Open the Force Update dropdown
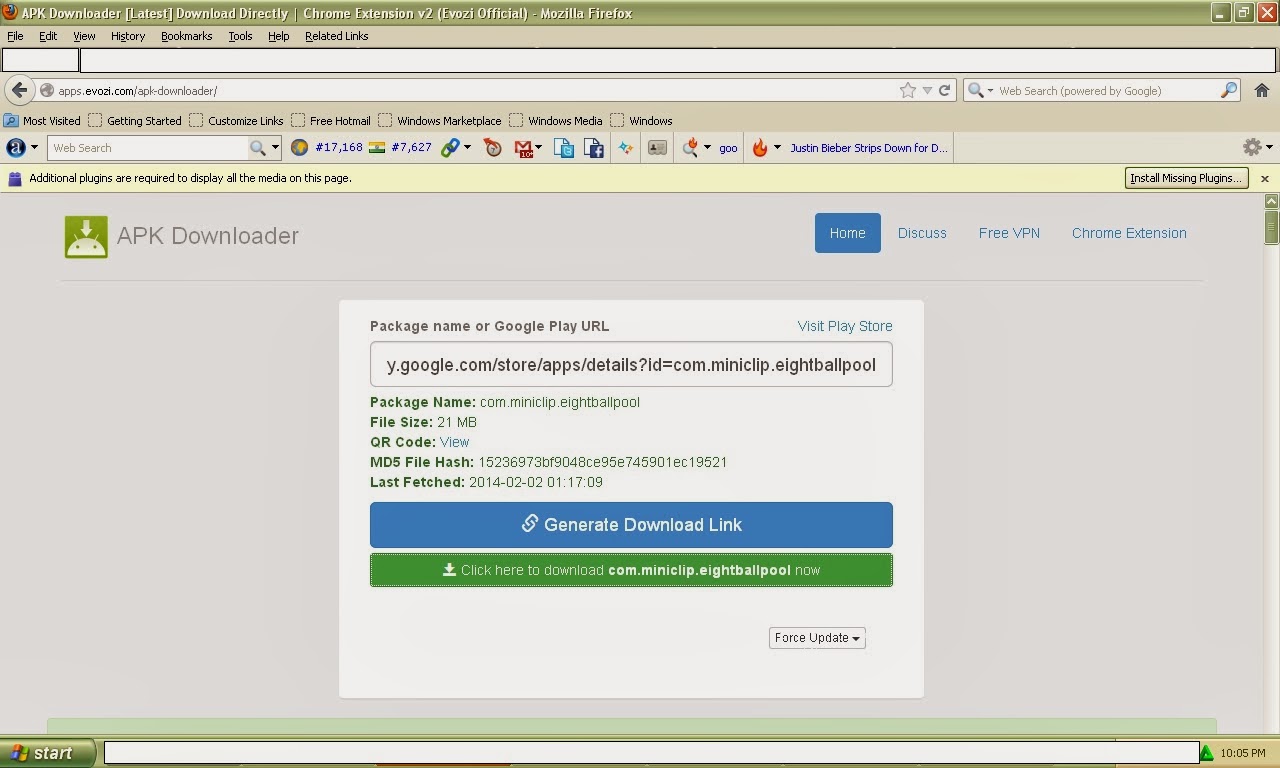Viewport: 1280px width, 768px height. [817, 638]
